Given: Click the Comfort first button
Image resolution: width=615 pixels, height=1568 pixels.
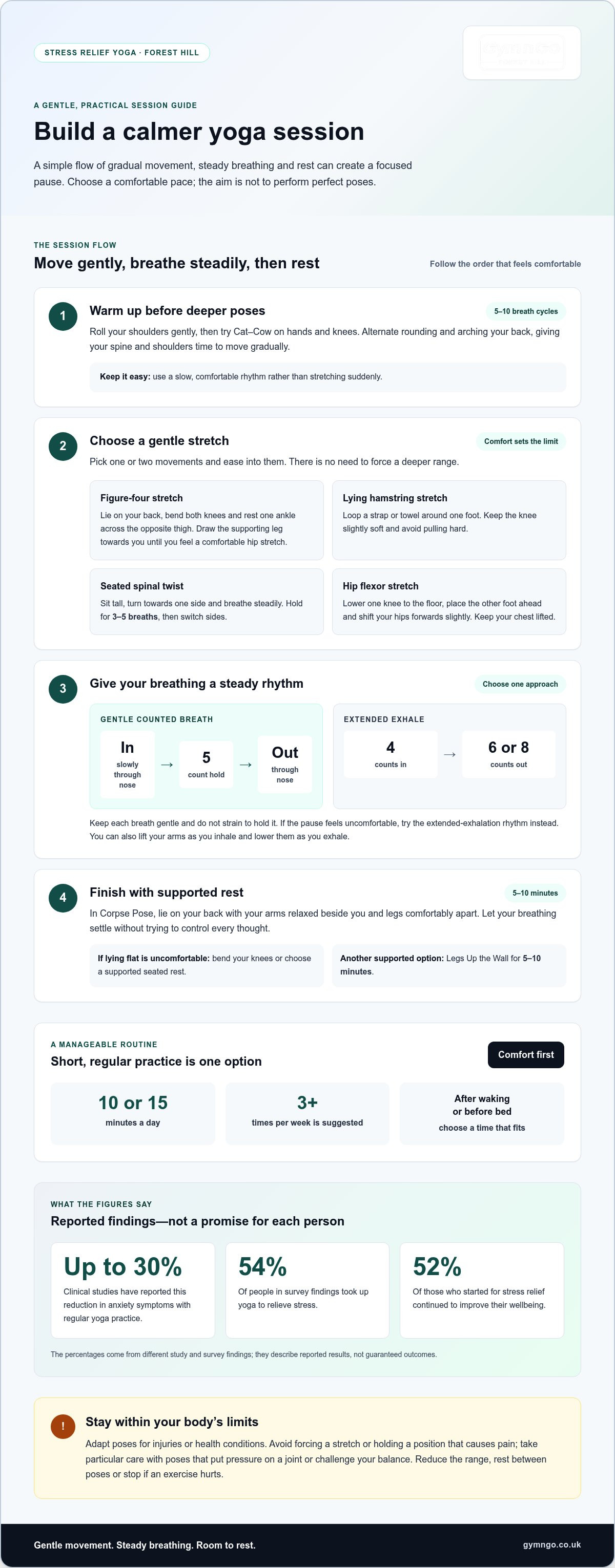Looking at the screenshot, I should [525, 1055].
